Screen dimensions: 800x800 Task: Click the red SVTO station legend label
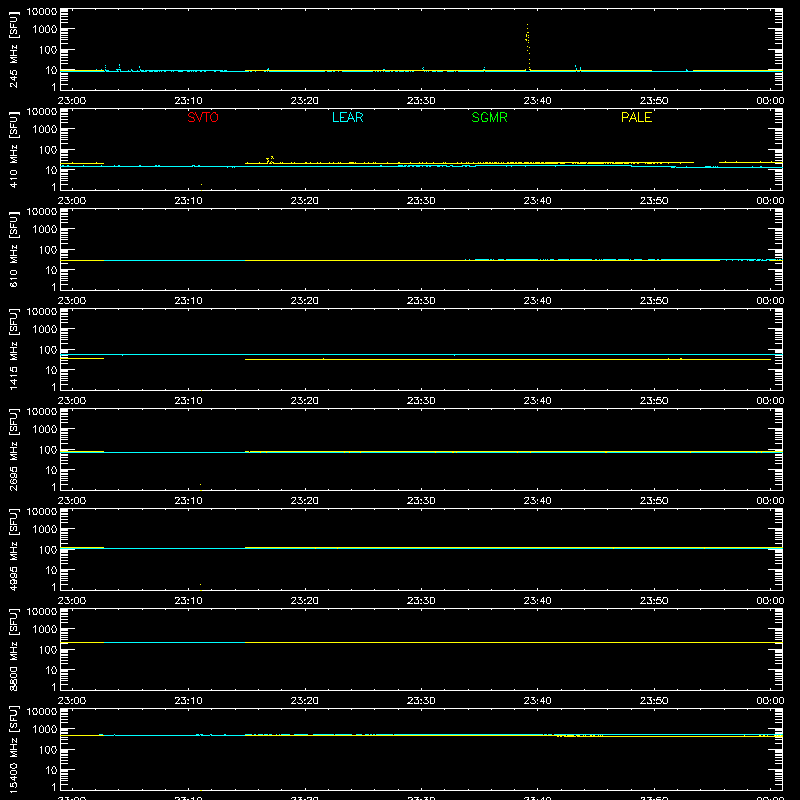203,117
